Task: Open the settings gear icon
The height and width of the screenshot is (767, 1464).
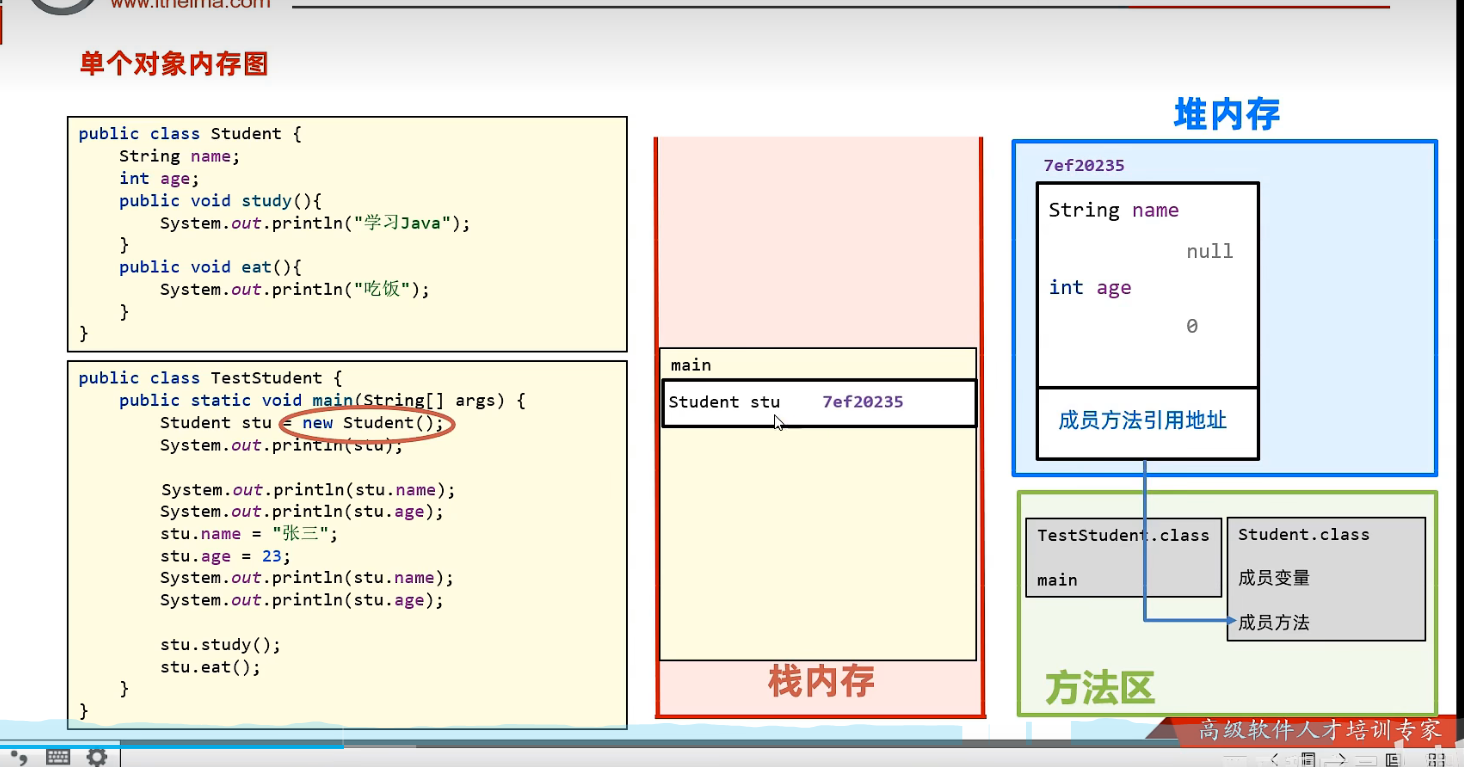Action: 97,757
